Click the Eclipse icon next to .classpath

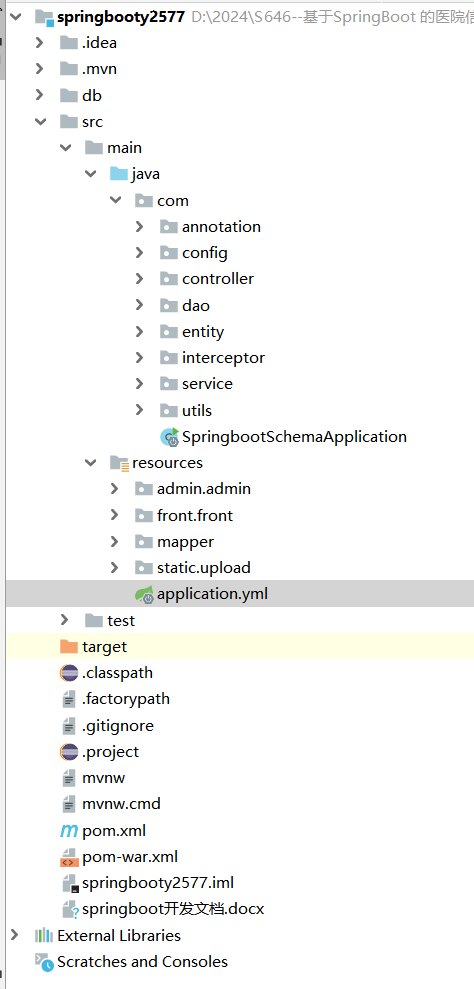[x=69, y=673]
